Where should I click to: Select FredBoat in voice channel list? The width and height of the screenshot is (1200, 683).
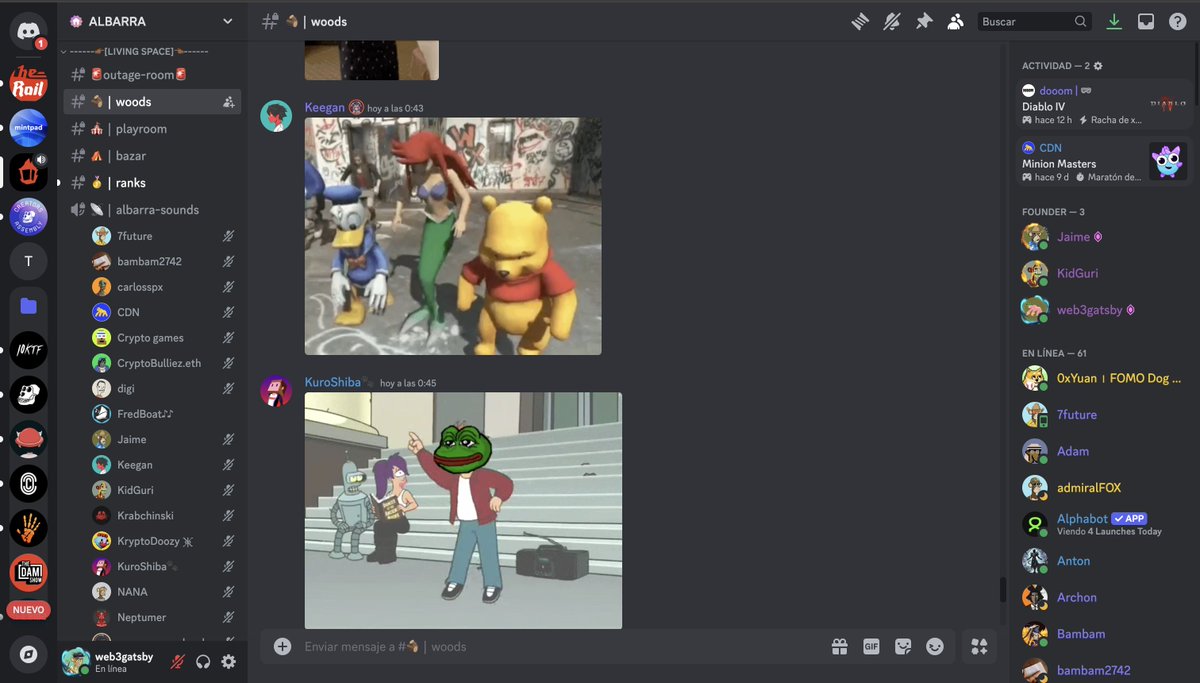click(165, 414)
